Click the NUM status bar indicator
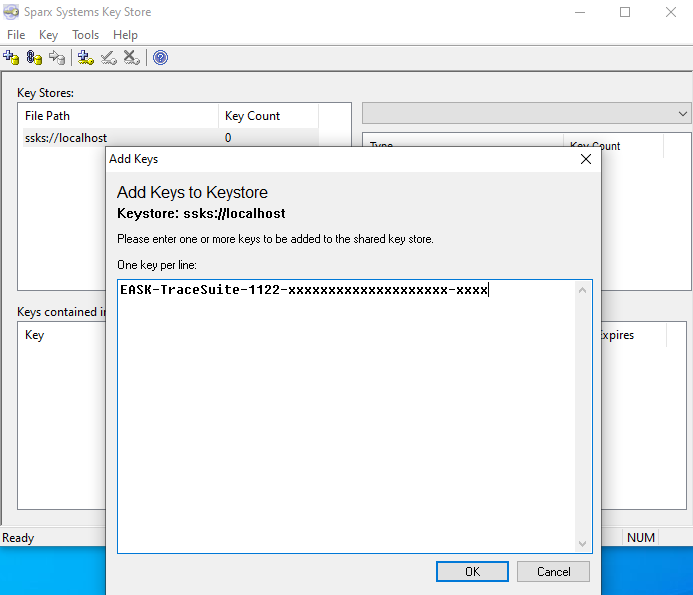The width and height of the screenshot is (693, 595). tap(641, 538)
